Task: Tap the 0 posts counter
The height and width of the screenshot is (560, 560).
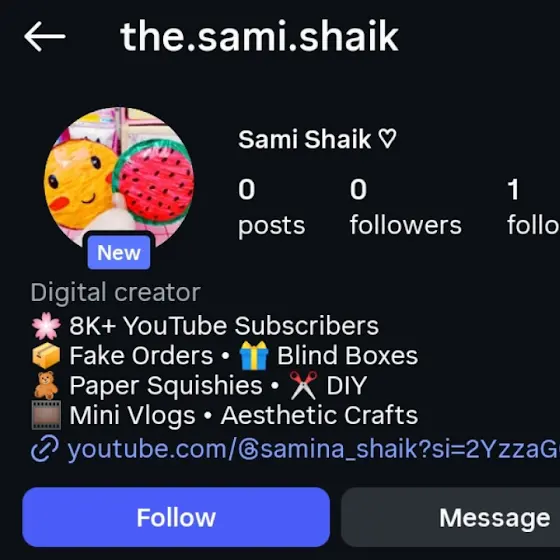Action: [271, 207]
